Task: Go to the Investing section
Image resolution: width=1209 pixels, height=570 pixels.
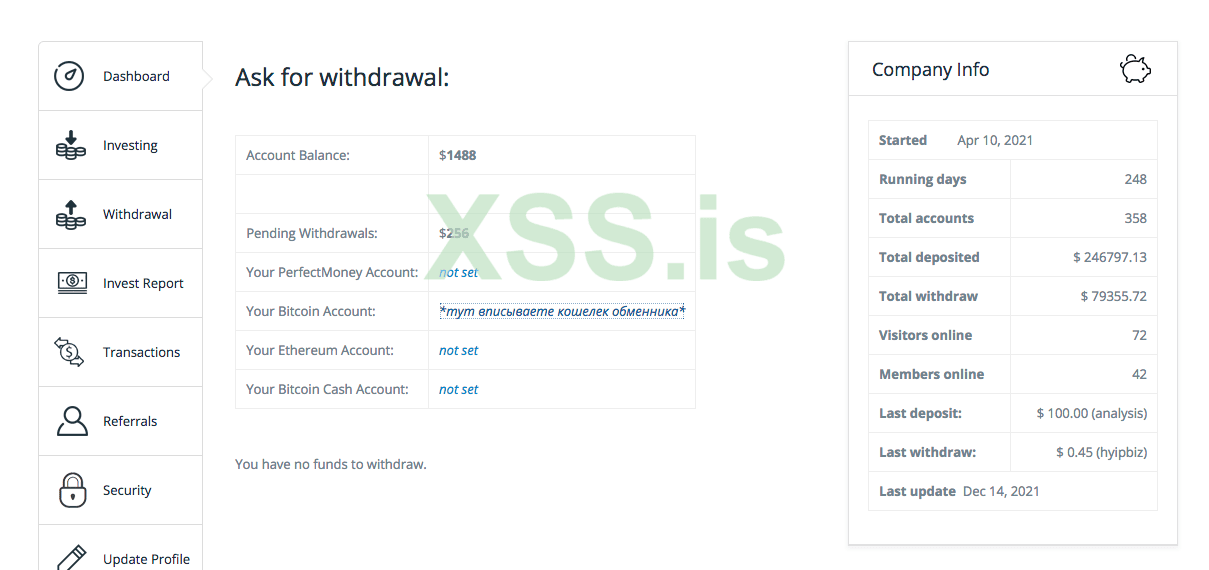Action: [130, 145]
